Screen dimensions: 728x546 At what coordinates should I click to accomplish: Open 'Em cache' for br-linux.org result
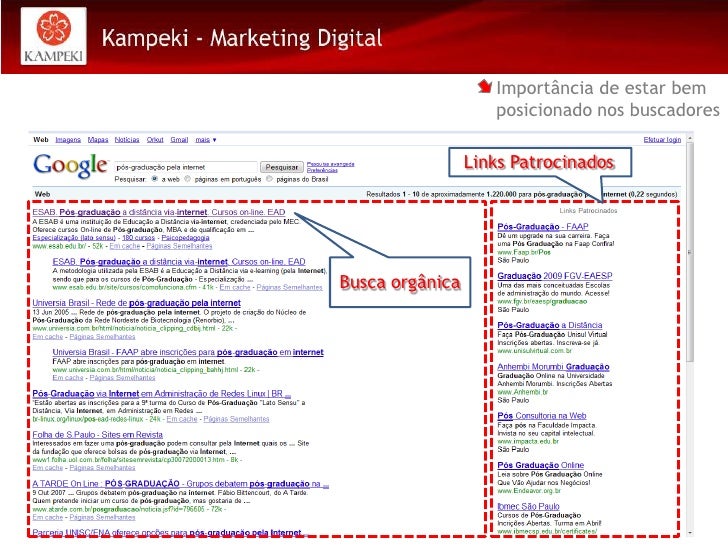point(182,419)
